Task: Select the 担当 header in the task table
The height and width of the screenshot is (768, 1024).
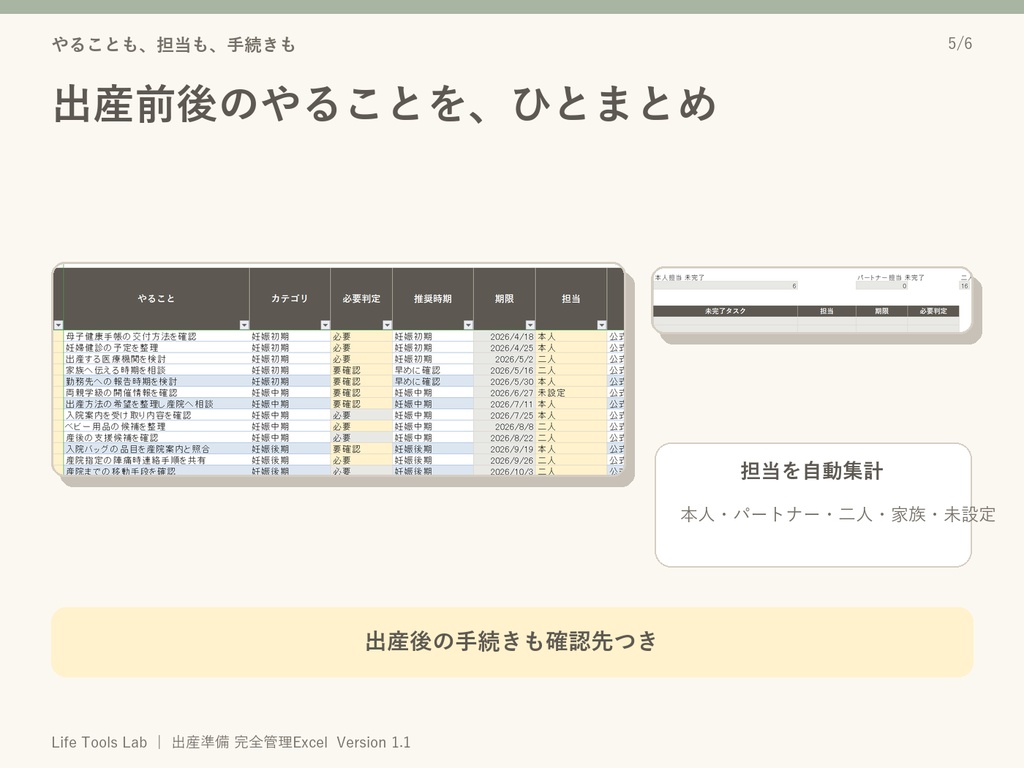Action: click(571, 298)
